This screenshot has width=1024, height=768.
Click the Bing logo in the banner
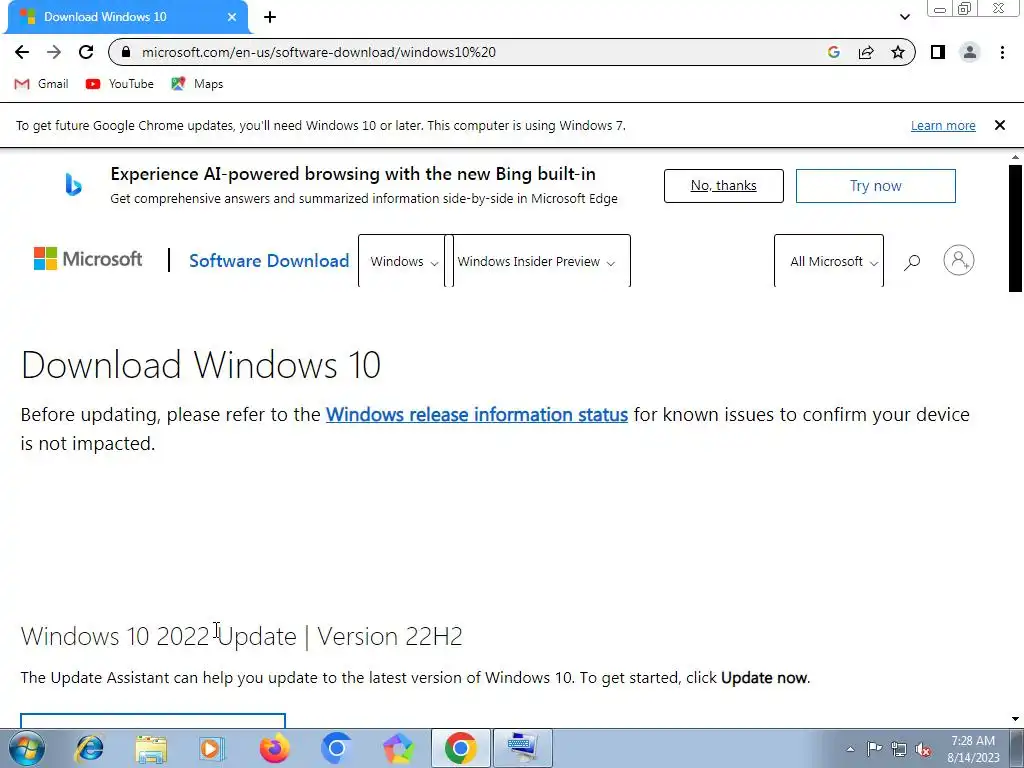(73, 185)
